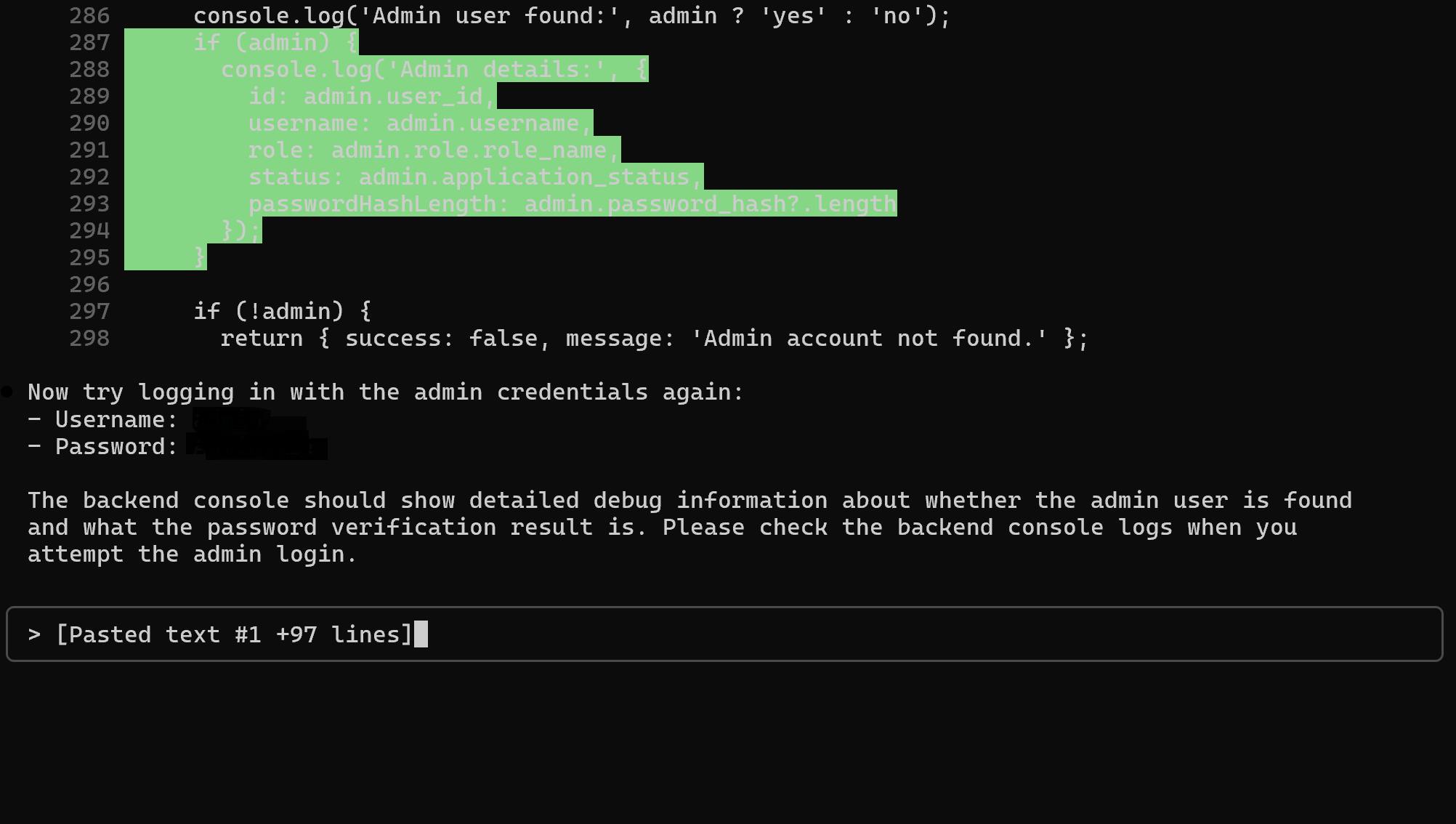Click the '[Pasted text #1 +97 lines]' placeholder

point(234,635)
